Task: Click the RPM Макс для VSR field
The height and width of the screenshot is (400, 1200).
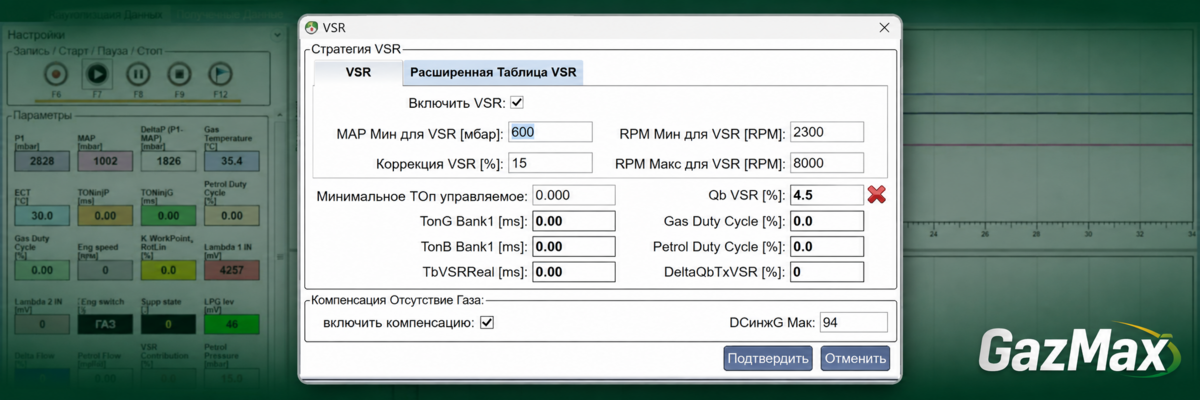Action: click(826, 163)
